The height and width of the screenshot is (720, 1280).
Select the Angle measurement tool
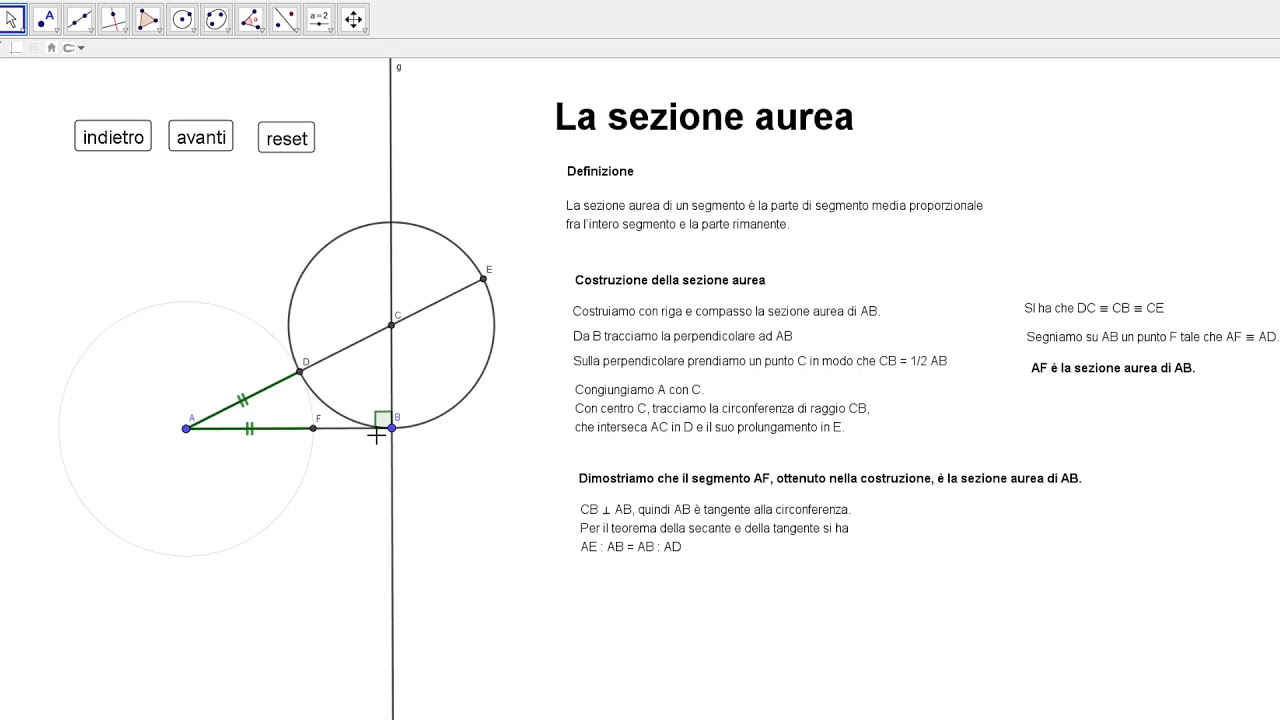(x=250, y=19)
